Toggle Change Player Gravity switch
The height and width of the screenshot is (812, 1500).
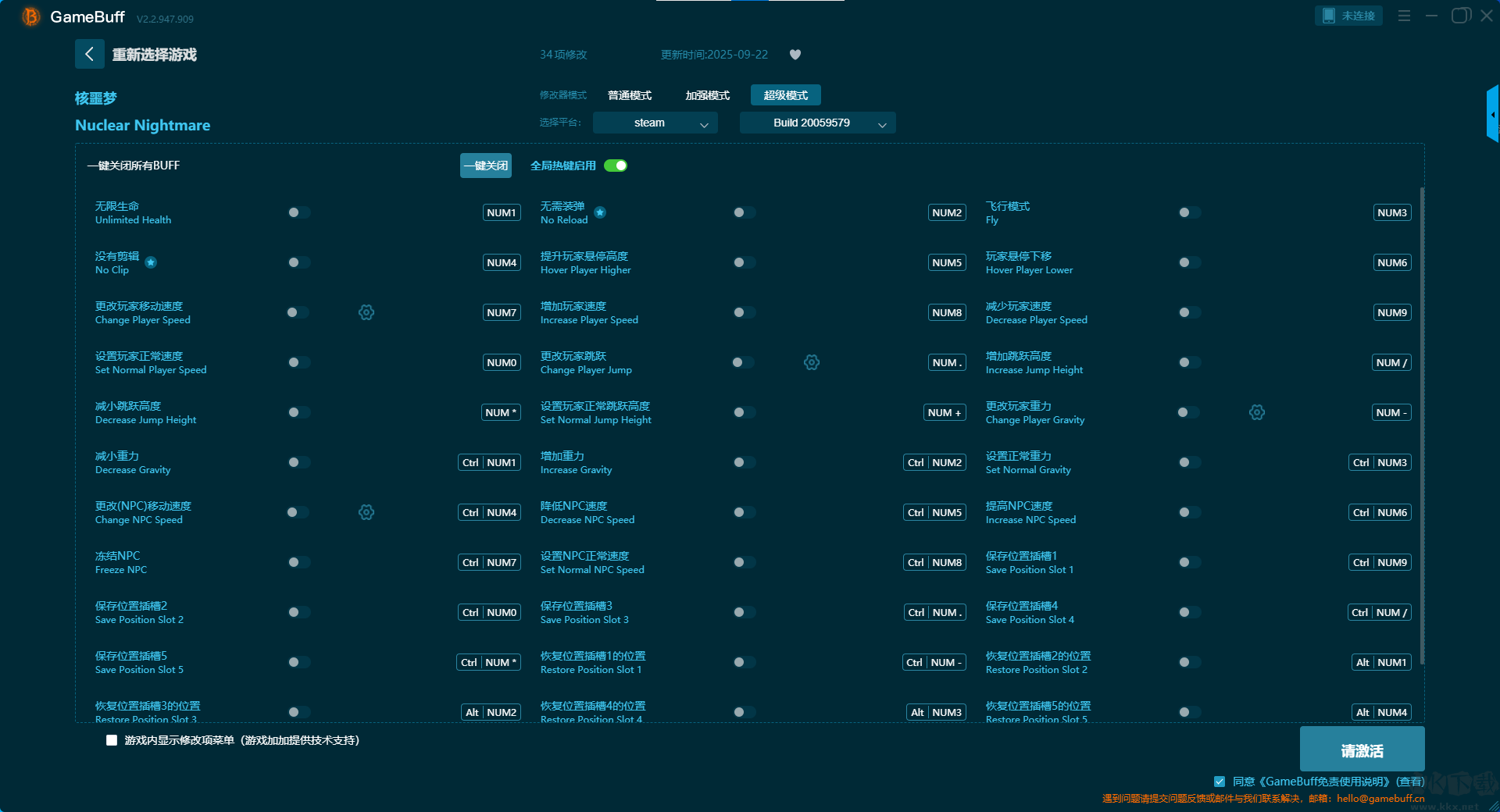point(1187,412)
